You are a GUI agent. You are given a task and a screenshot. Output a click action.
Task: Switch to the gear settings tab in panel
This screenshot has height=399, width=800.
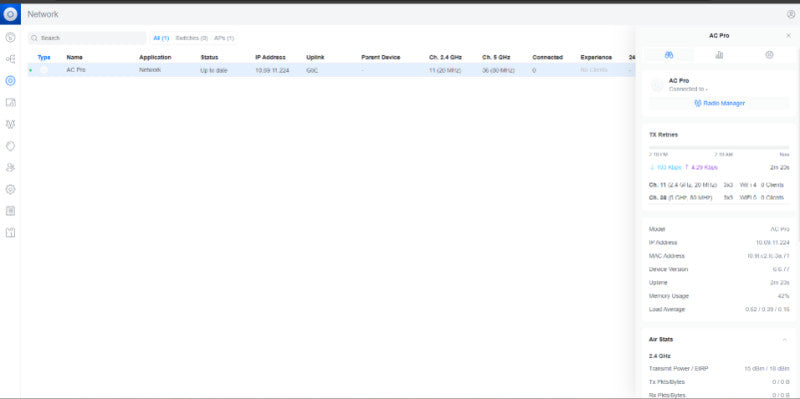point(769,55)
